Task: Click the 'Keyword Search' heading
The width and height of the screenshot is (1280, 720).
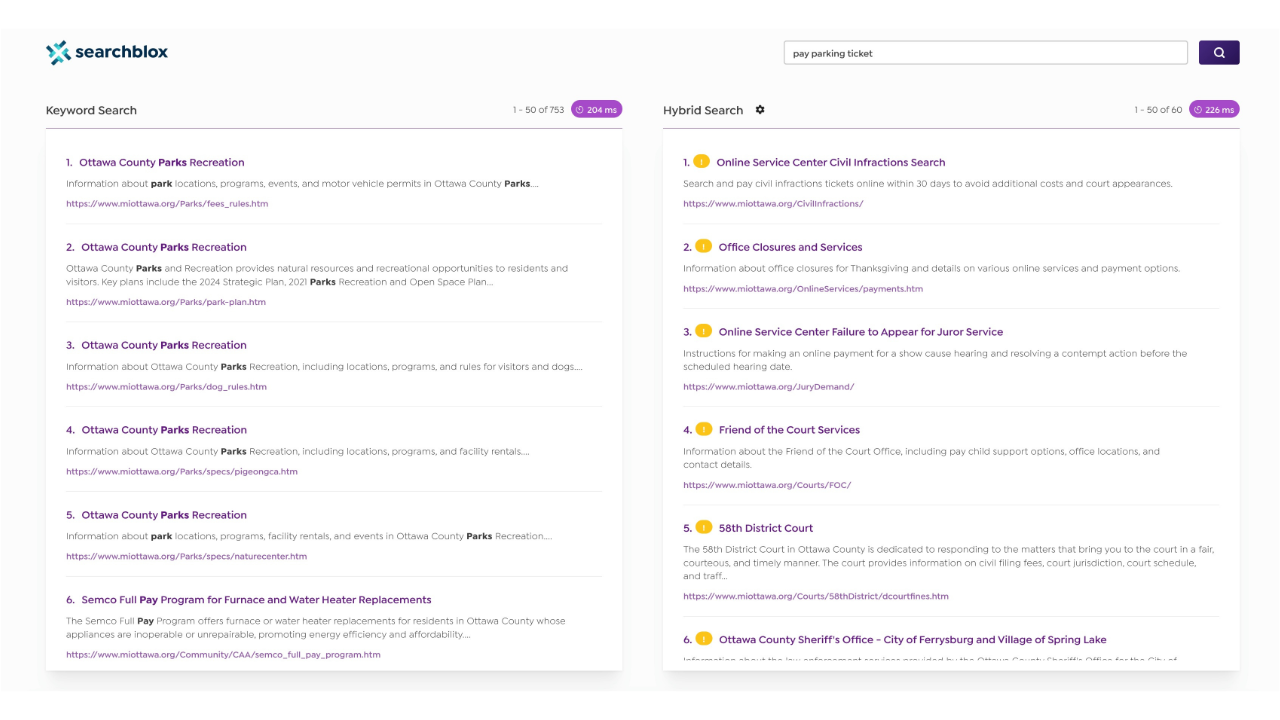Action: point(91,110)
